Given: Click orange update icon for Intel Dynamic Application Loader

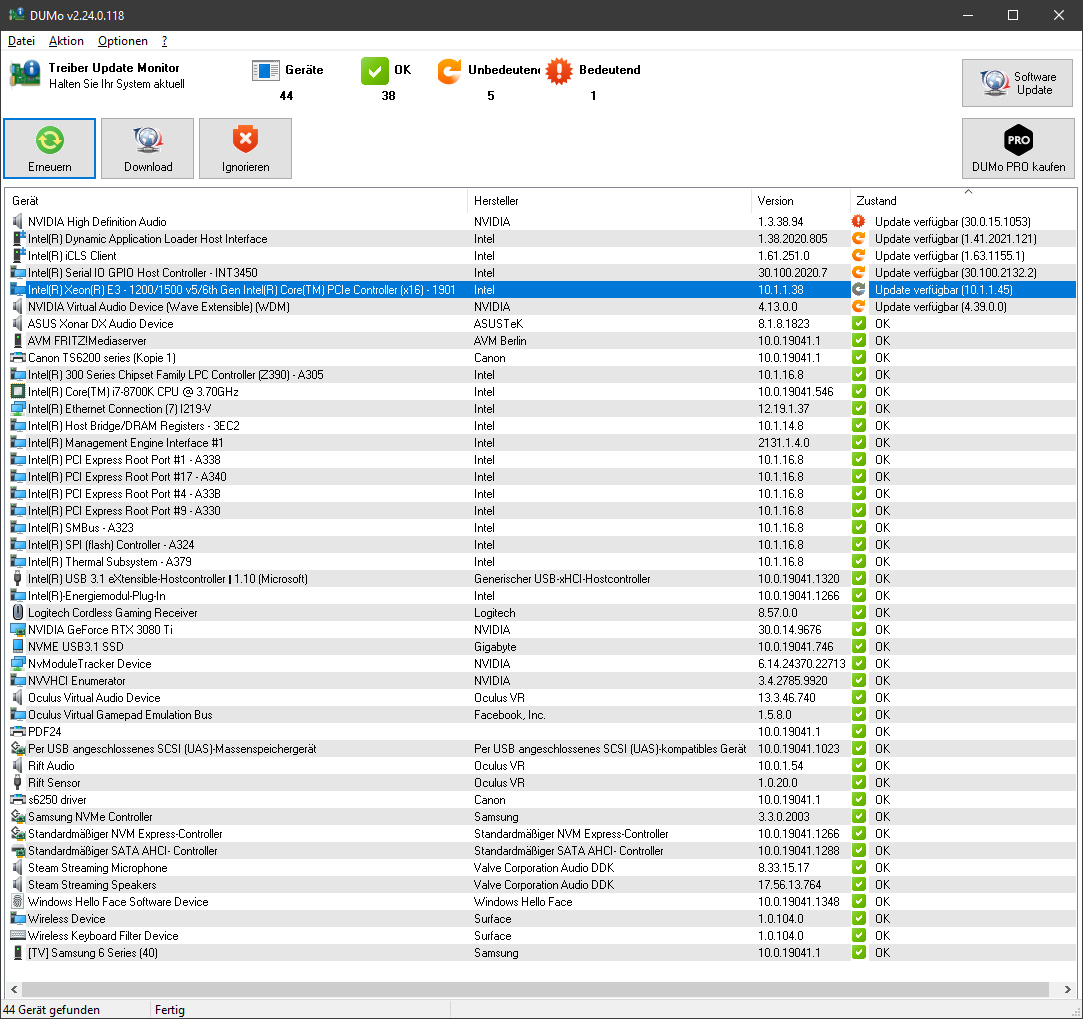Looking at the screenshot, I should pos(859,238).
